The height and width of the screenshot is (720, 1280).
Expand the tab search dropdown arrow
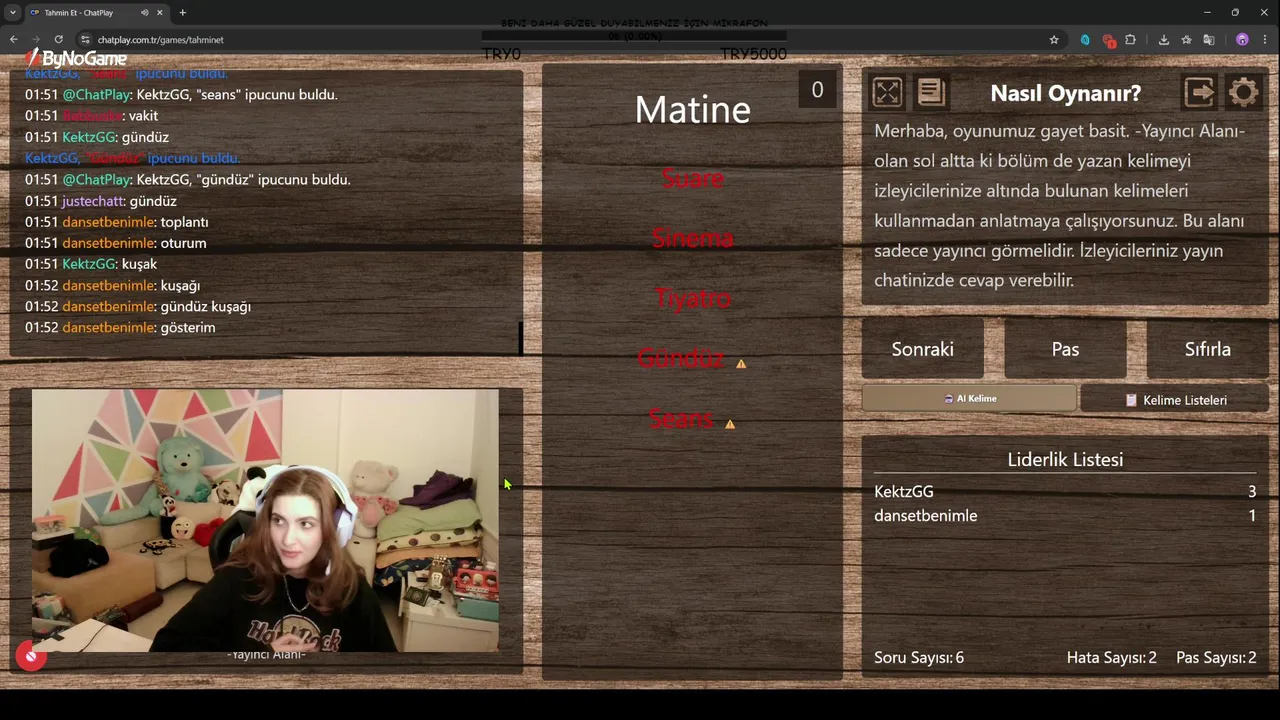[x=12, y=13]
